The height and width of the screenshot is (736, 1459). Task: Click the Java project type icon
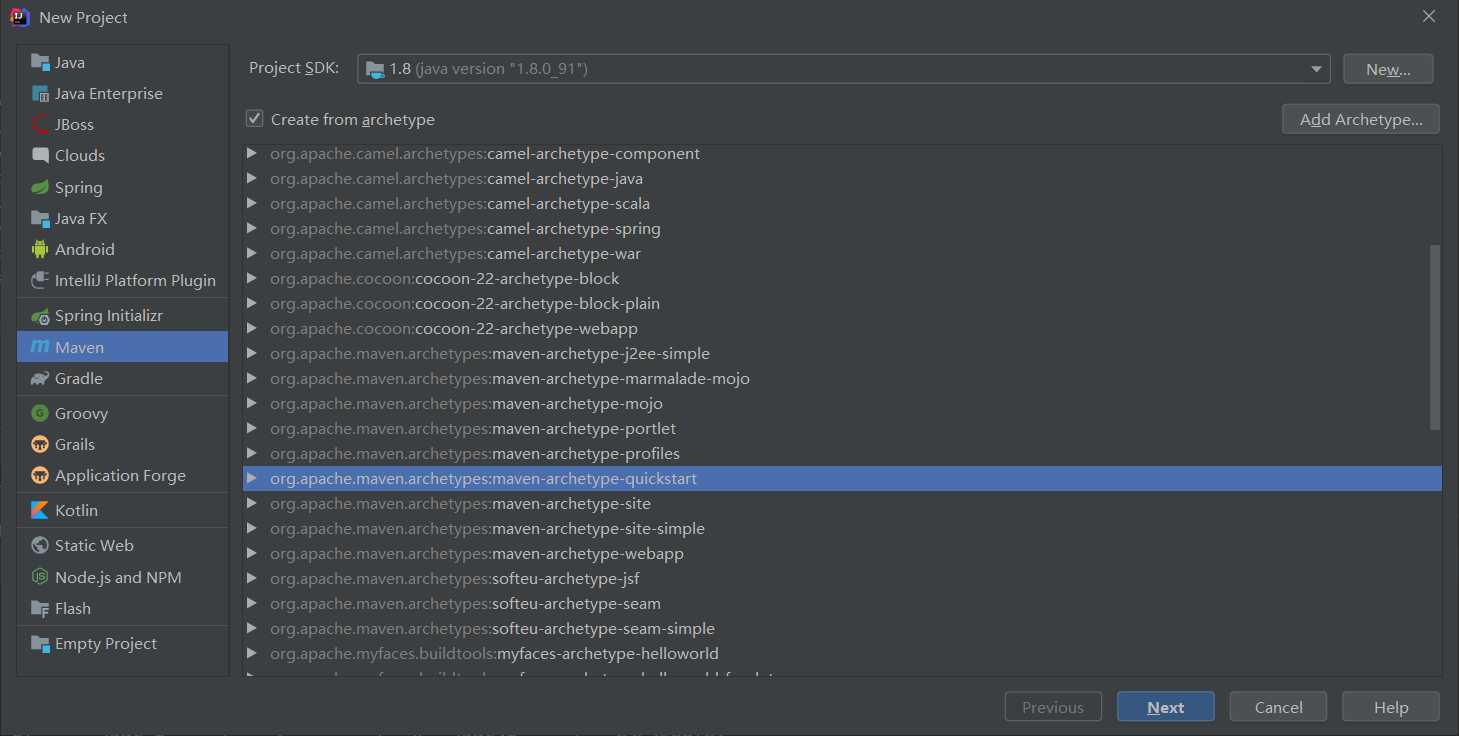pos(40,62)
